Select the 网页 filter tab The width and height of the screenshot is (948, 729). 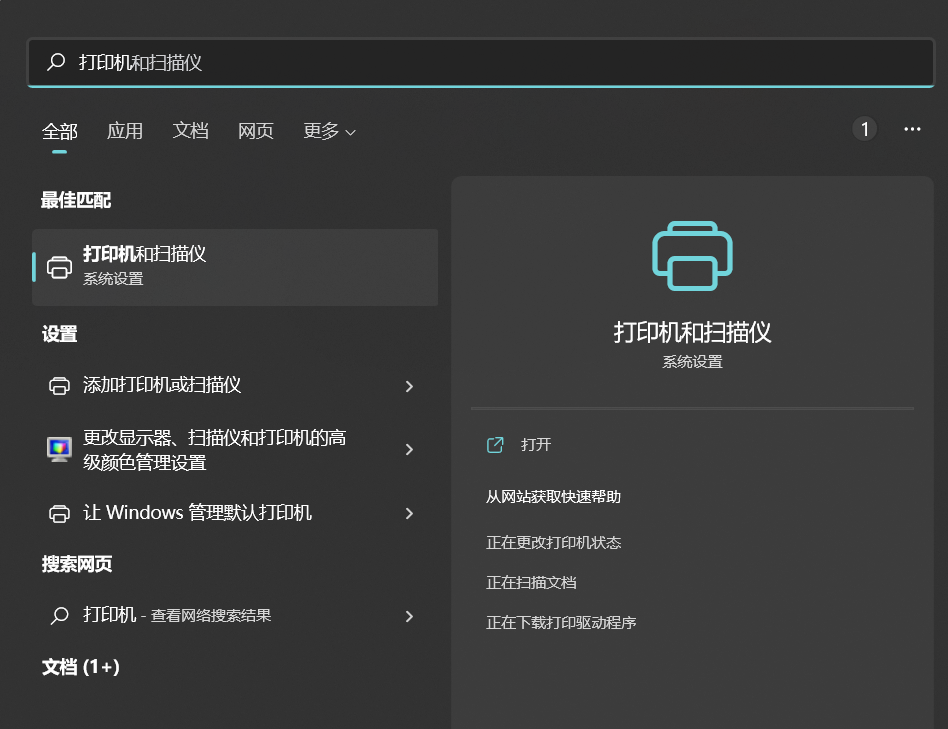click(256, 131)
